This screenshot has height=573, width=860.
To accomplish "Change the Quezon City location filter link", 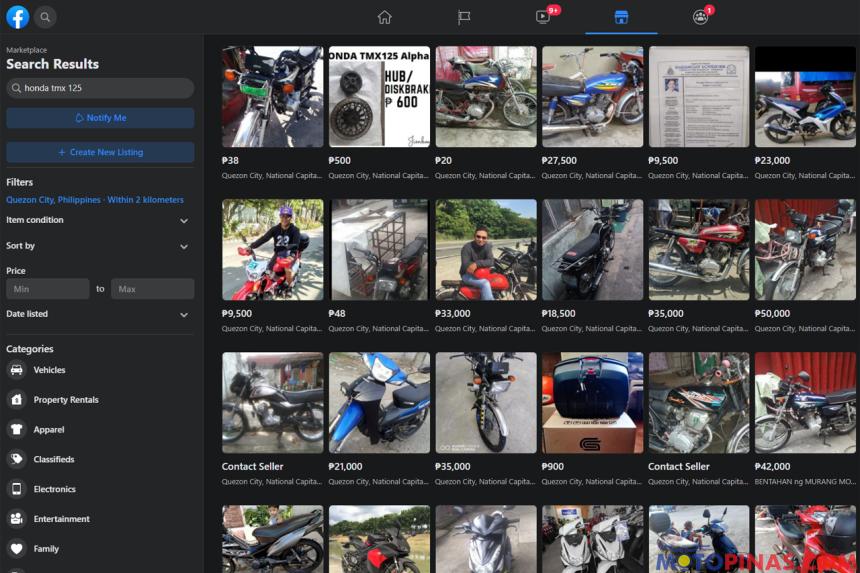I will click(95, 200).
